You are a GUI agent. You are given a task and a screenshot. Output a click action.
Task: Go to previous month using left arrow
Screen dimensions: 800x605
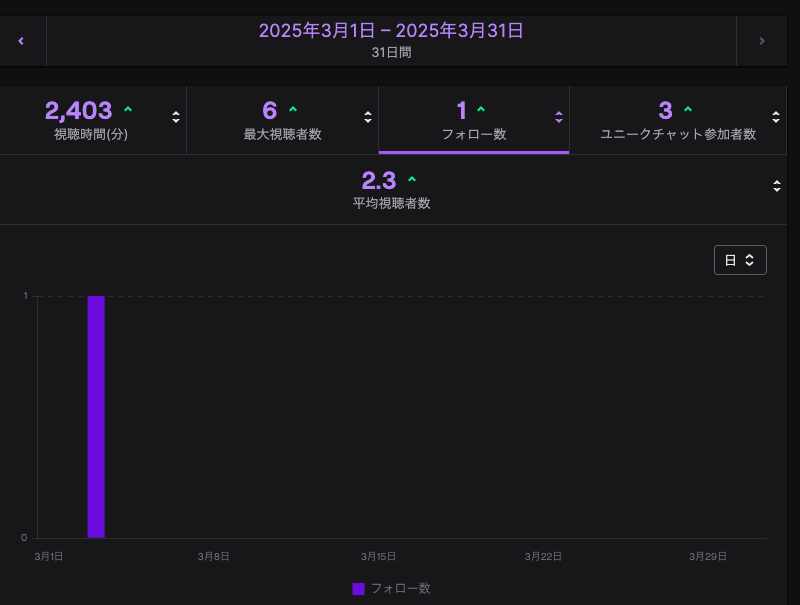(21, 41)
